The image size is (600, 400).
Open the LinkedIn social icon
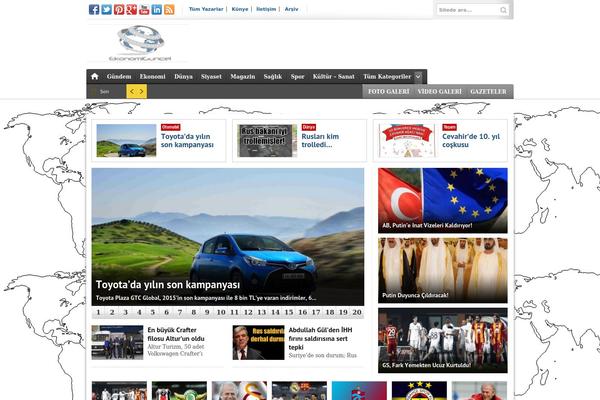coord(157,10)
